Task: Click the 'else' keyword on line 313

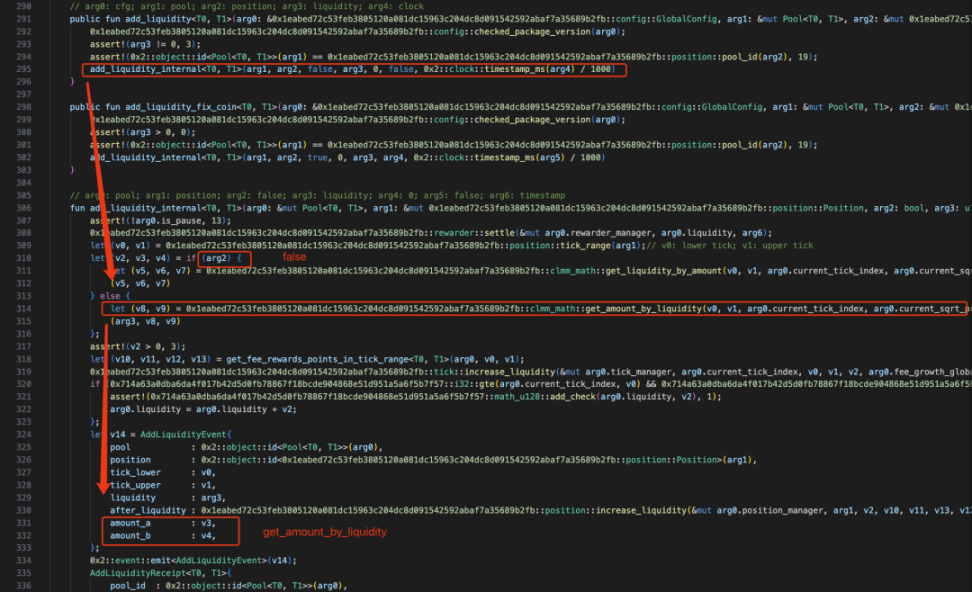Action: 110,296
